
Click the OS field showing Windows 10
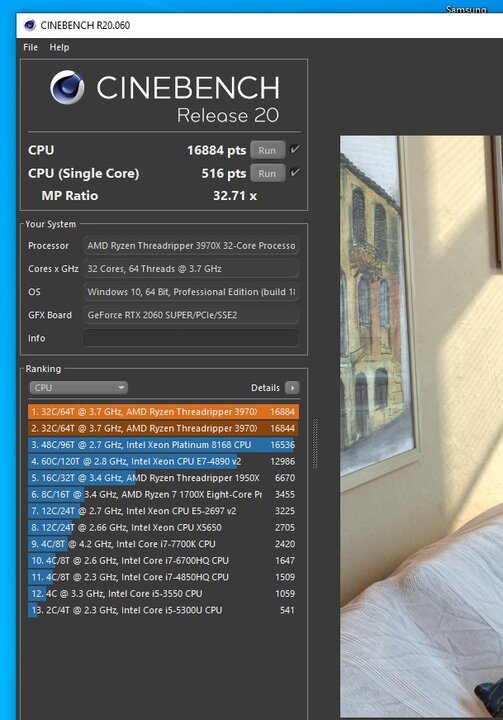click(x=191, y=292)
